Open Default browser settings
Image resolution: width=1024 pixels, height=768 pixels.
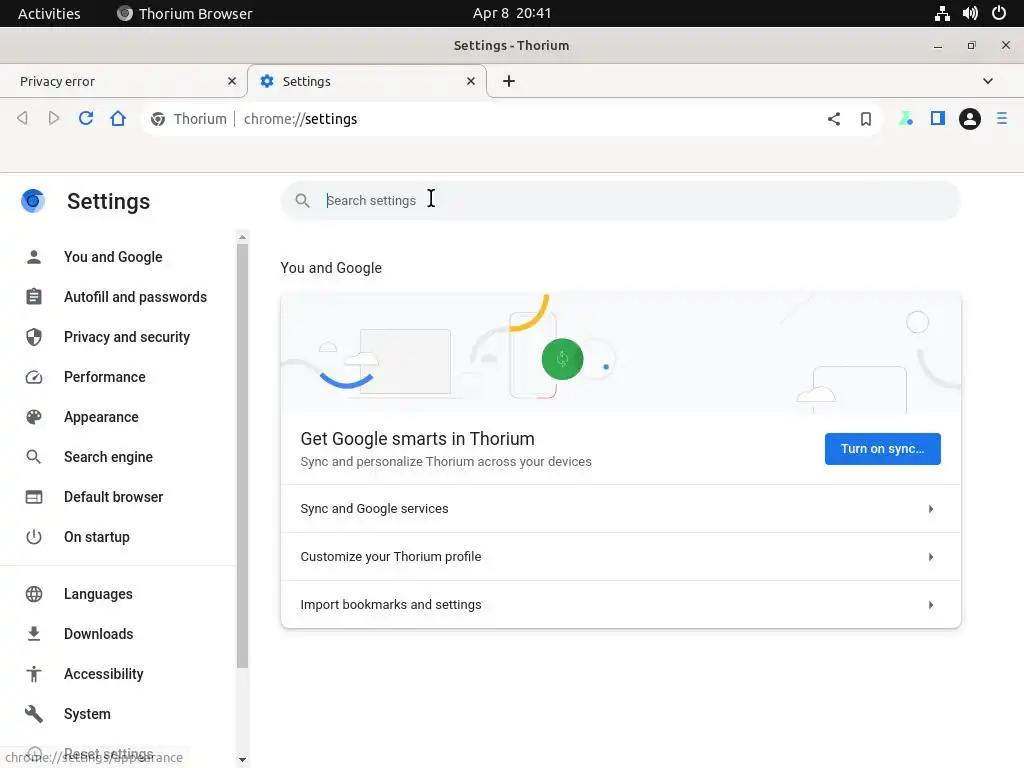click(x=114, y=497)
